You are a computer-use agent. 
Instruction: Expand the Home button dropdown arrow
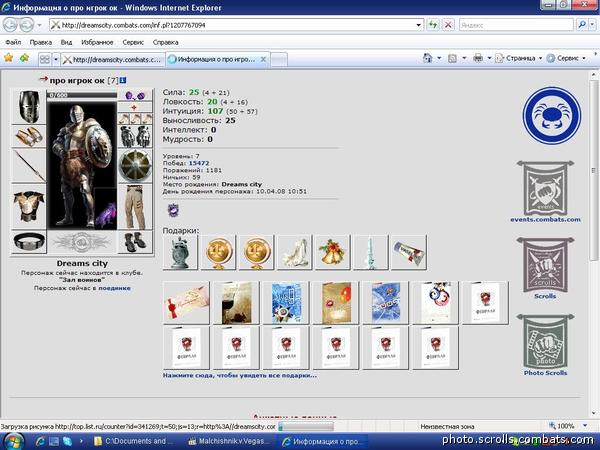[439, 58]
